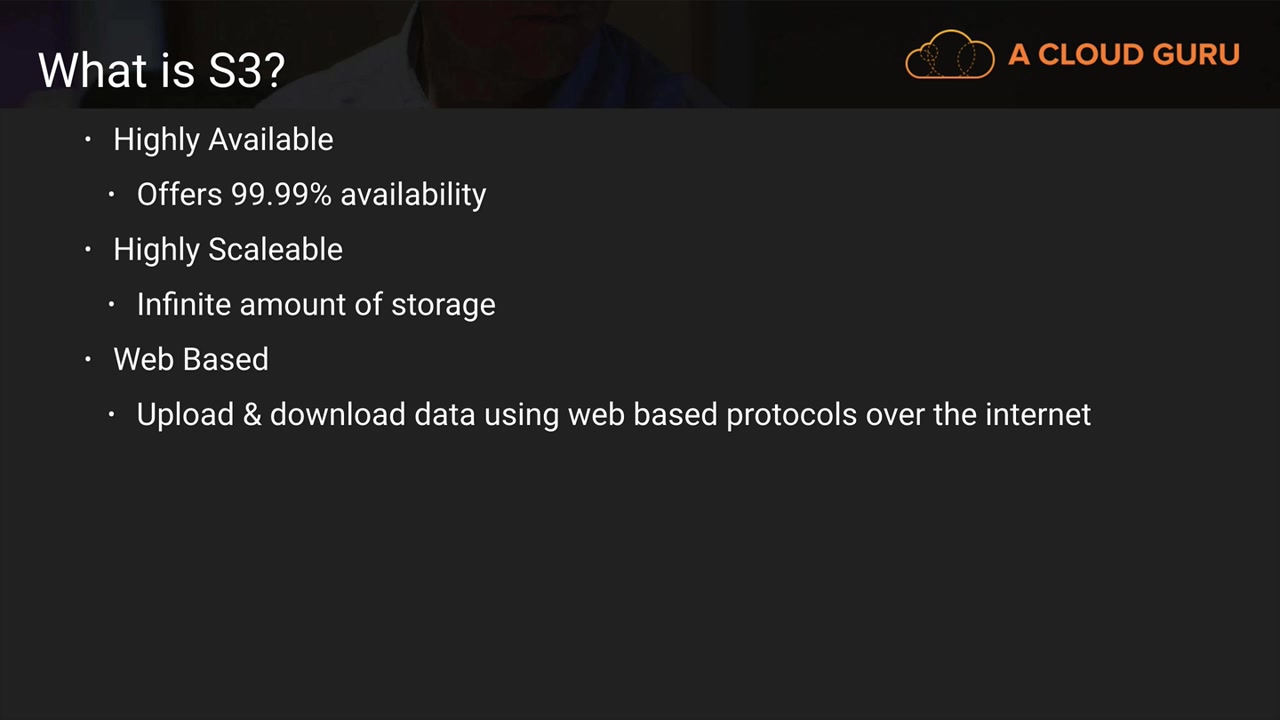Click the bullet dot before "Web Based"
Screen dimensions: 1280x720
(x=88, y=359)
